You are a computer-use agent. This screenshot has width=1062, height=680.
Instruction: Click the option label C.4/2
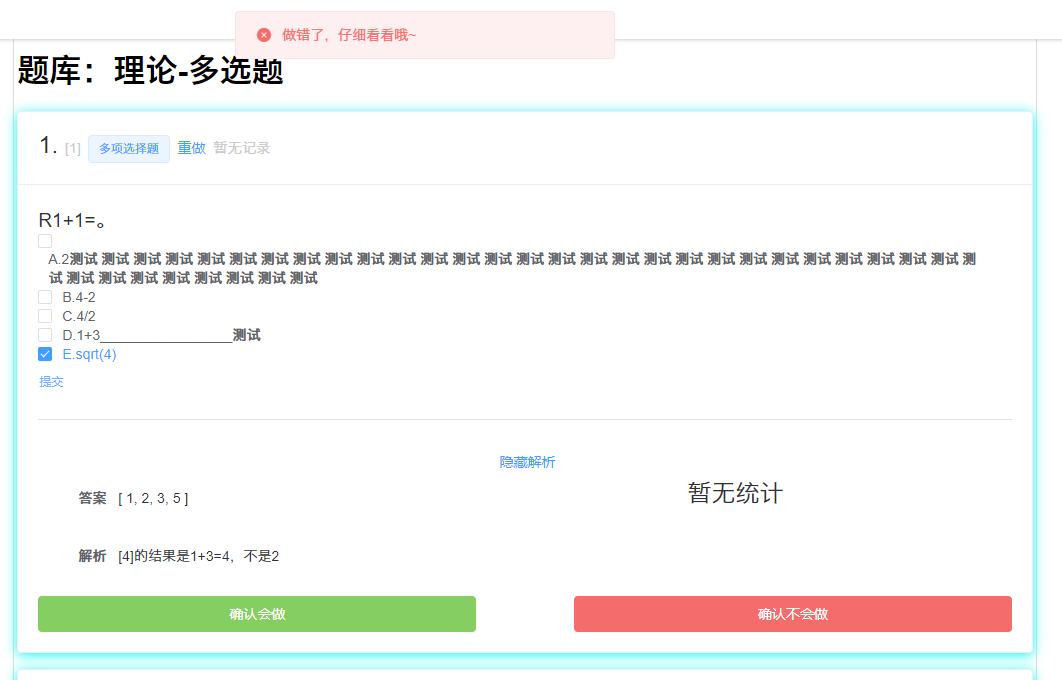click(79, 316)
